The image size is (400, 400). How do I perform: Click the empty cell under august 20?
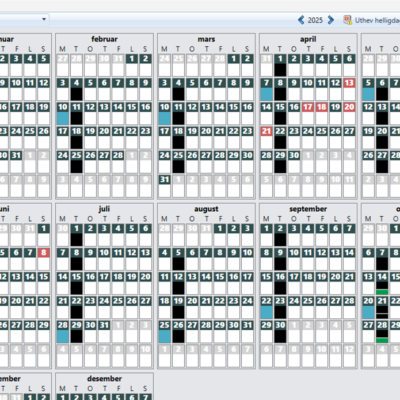point(192,312)
